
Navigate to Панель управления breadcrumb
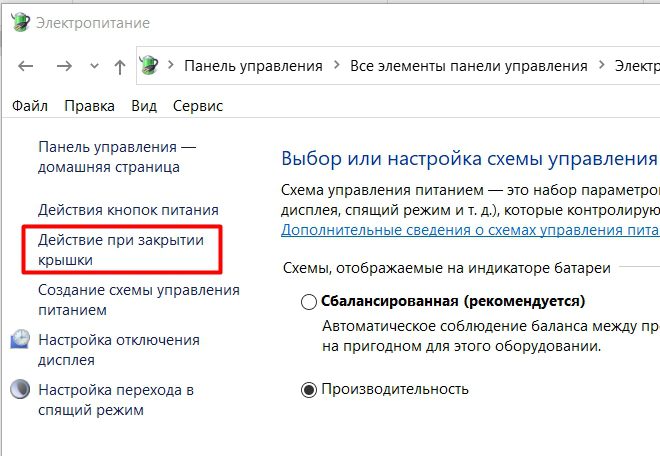pyautogui.click(x=253, y=66)
